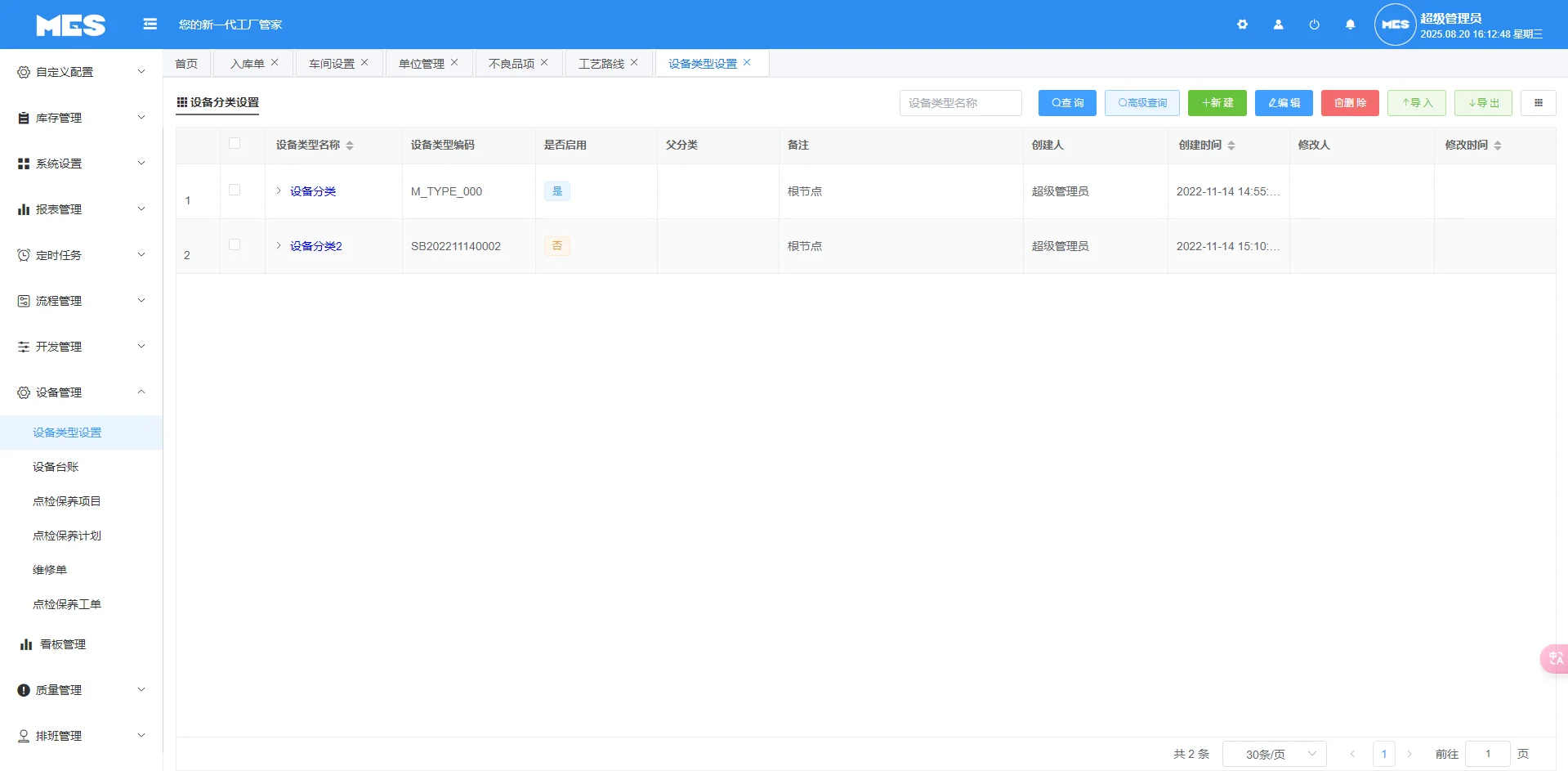
Task: Click the 新建 button to create new type
Action: coord(1217,102)
